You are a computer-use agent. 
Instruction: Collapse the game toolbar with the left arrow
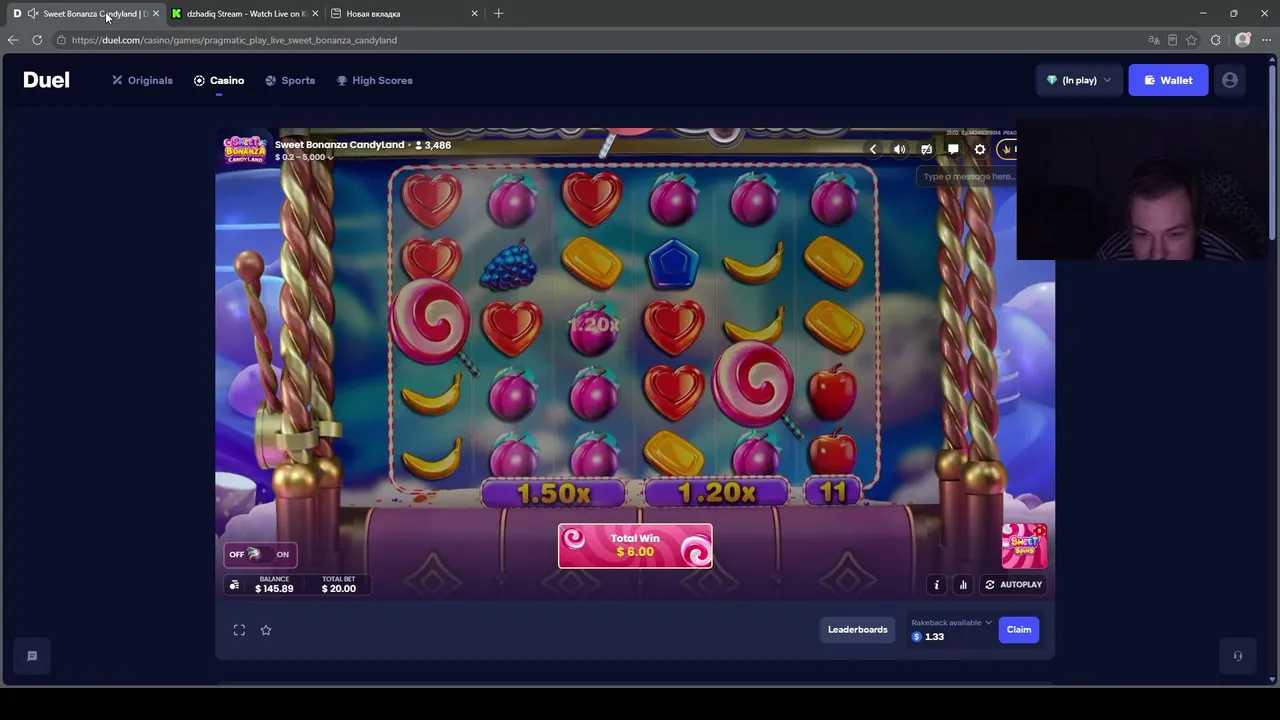(873, 149)
